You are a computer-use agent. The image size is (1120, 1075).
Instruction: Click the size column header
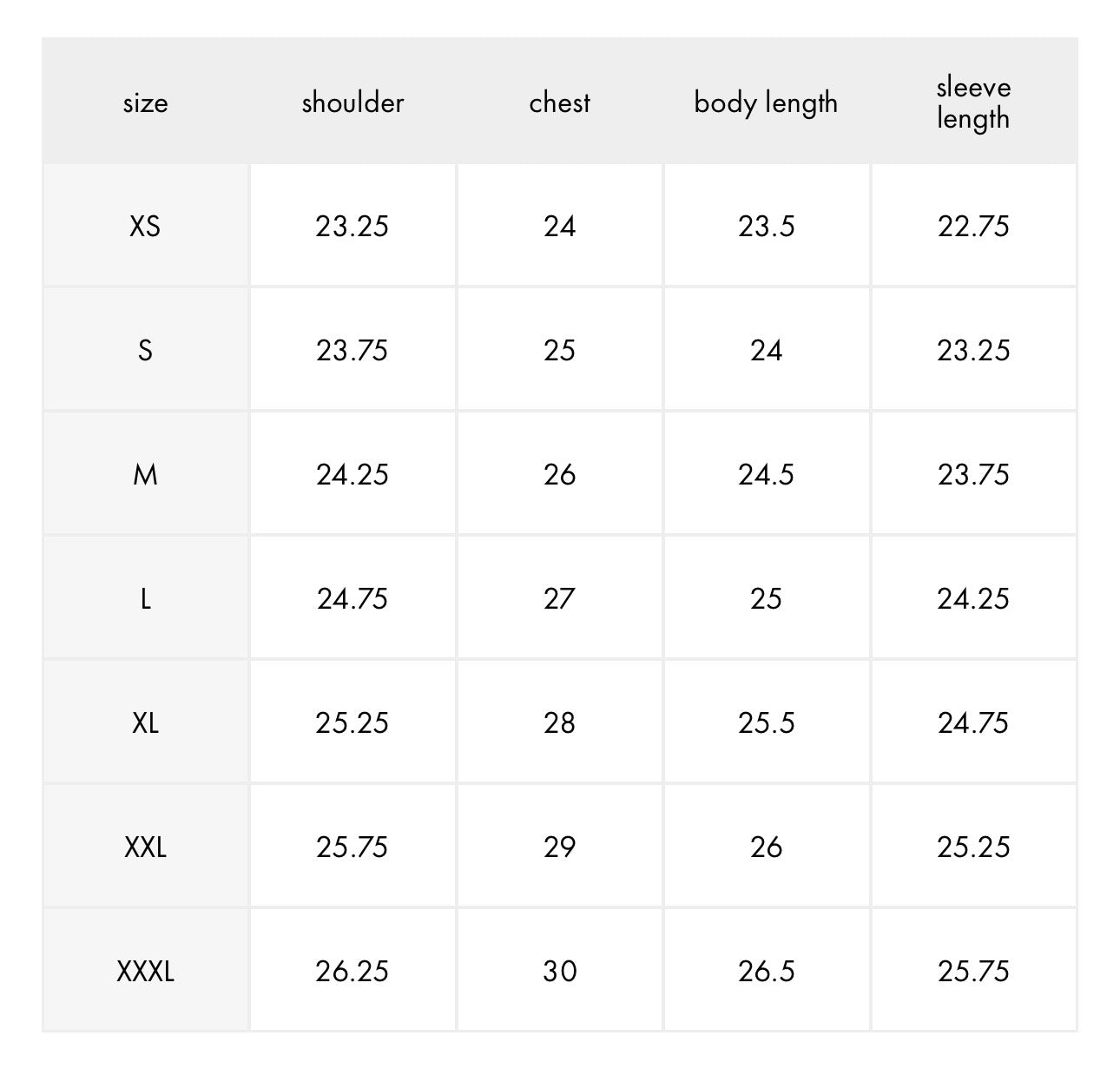[x=145, y=102]
